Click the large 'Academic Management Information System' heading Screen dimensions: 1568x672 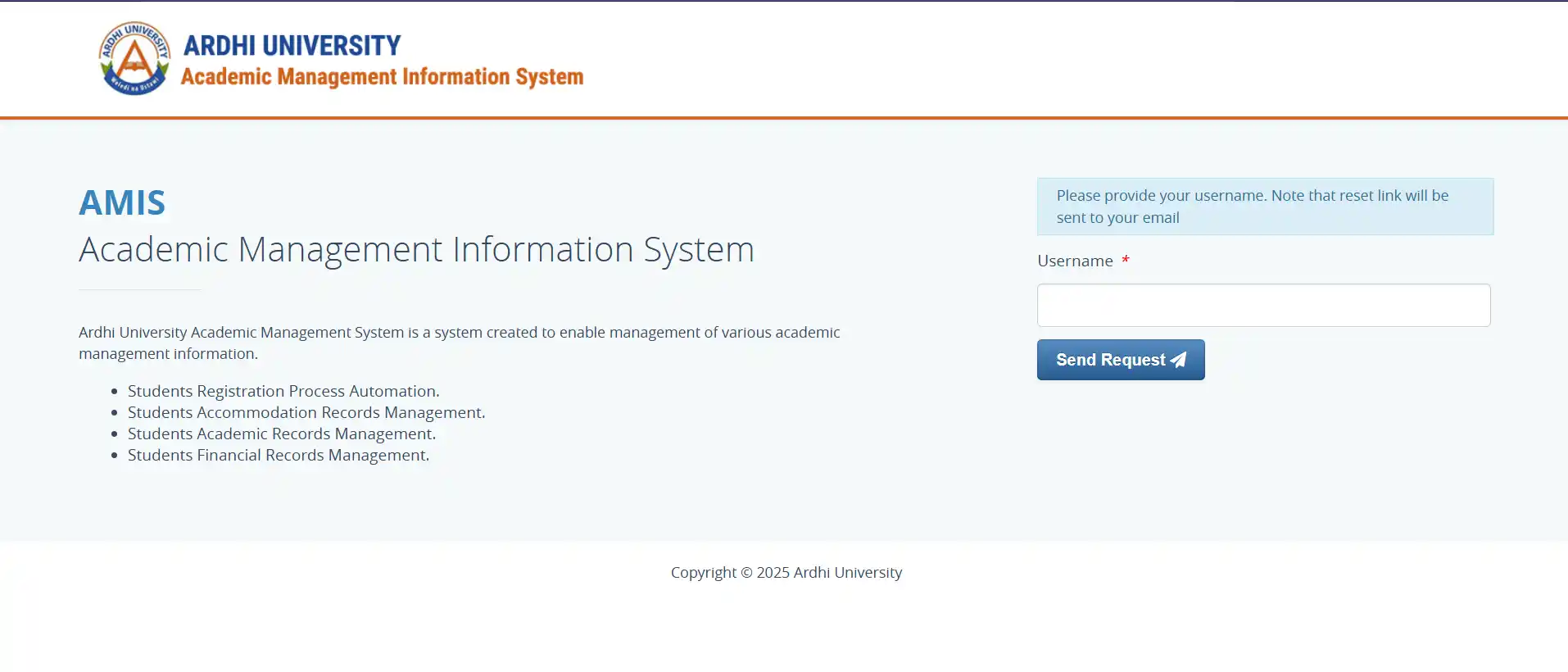point(416,249)
